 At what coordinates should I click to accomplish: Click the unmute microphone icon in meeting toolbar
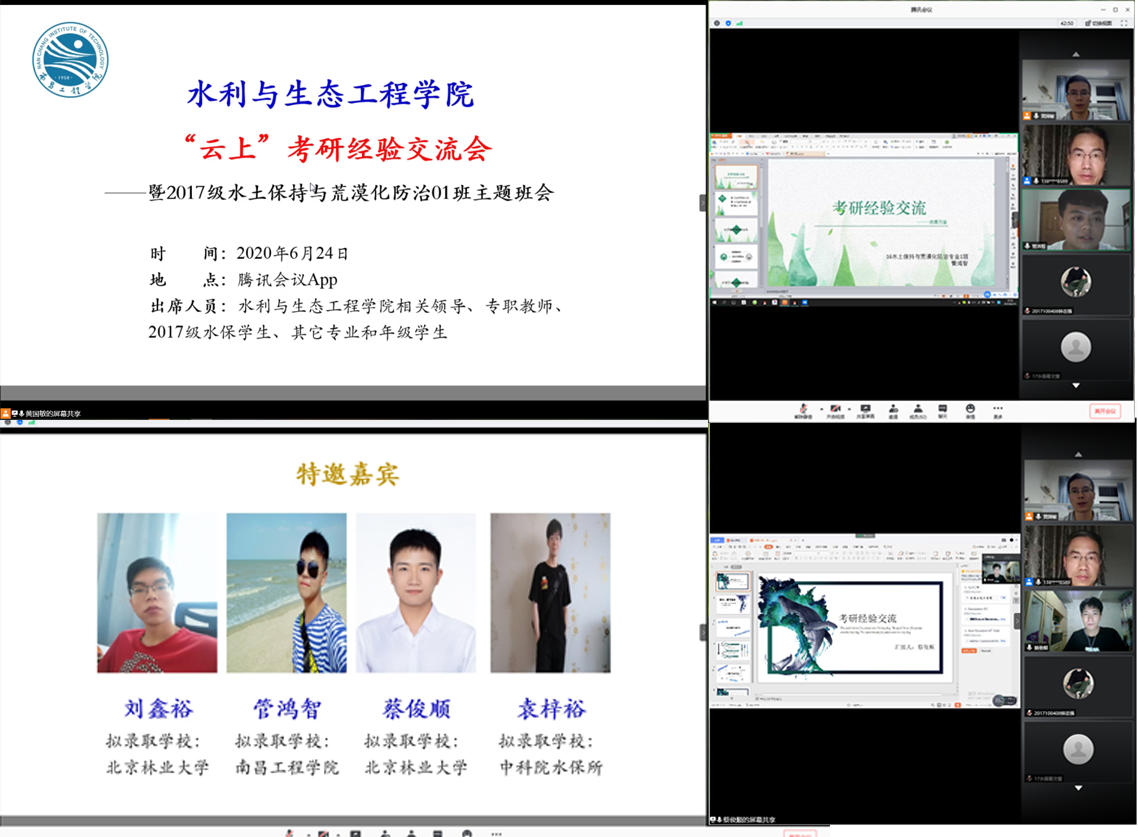tap(803, 410)
